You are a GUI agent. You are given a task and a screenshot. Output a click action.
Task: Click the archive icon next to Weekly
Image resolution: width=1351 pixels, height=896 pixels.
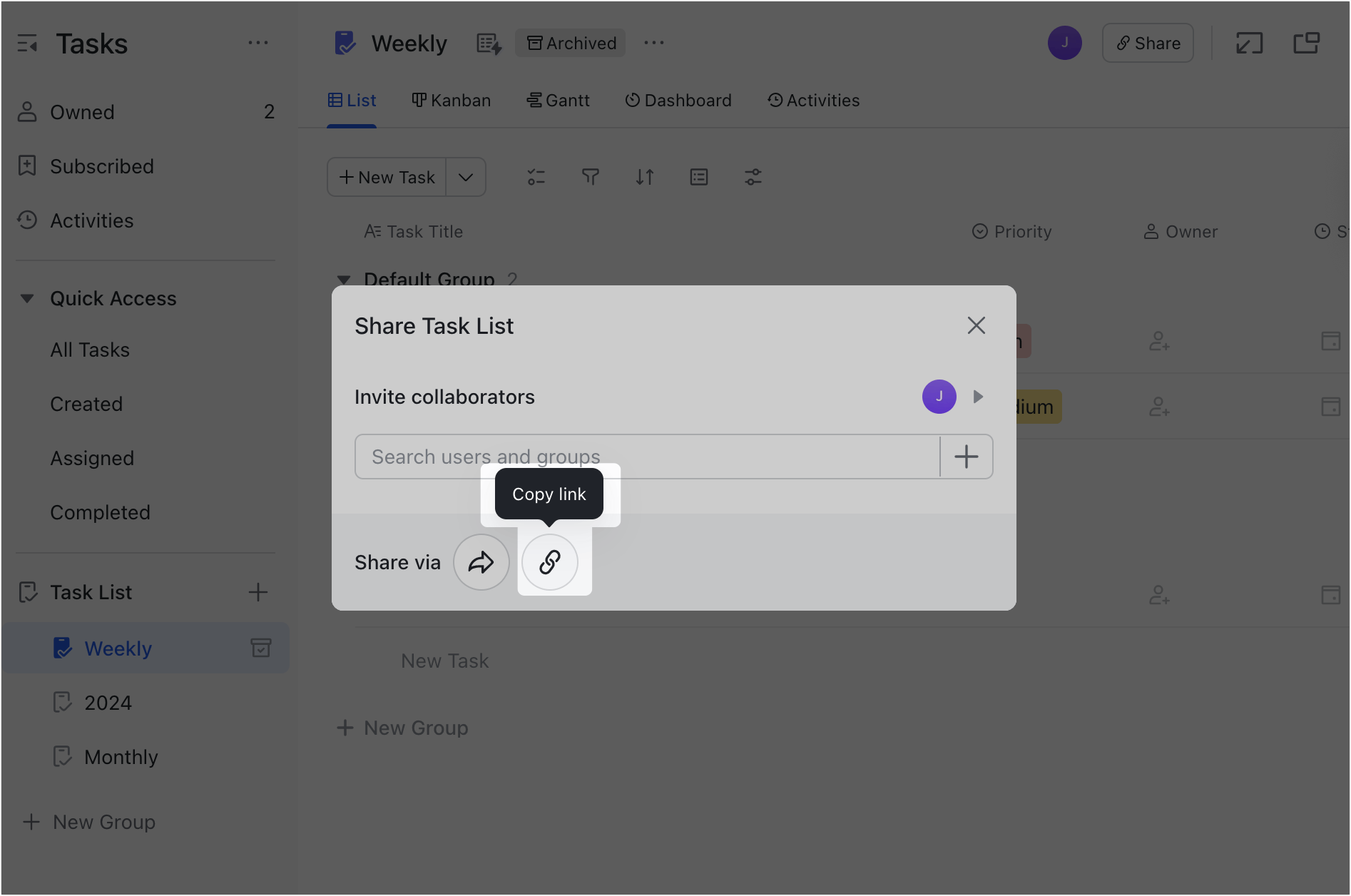(x=261, y=648)
